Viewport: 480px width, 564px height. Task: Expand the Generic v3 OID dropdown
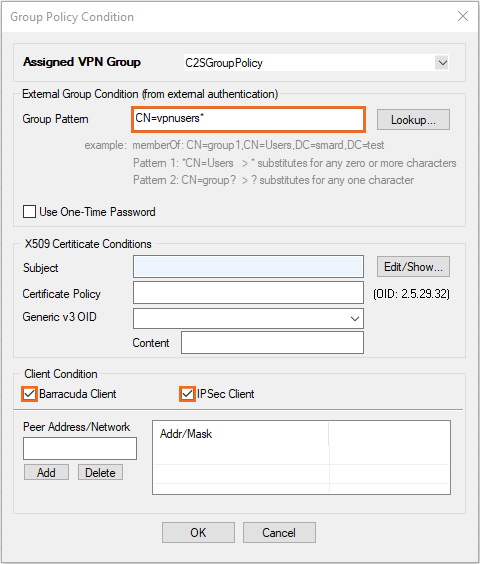[x=248, y=318]
